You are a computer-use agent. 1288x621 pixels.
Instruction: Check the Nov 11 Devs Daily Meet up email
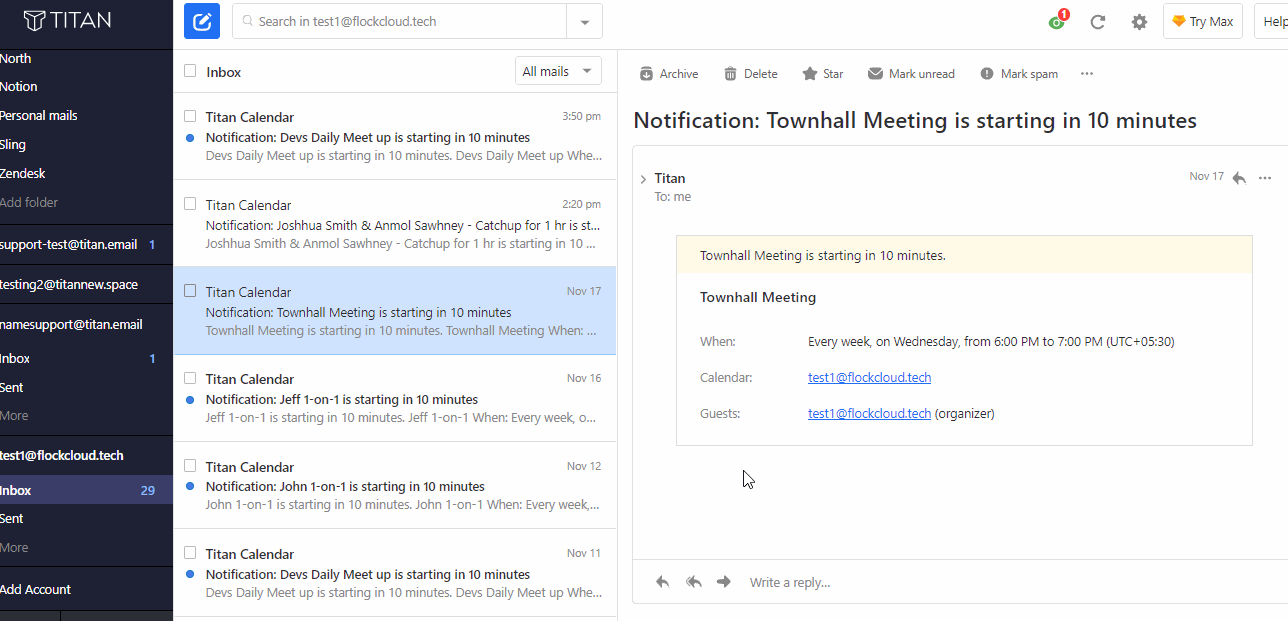[190, 553]
